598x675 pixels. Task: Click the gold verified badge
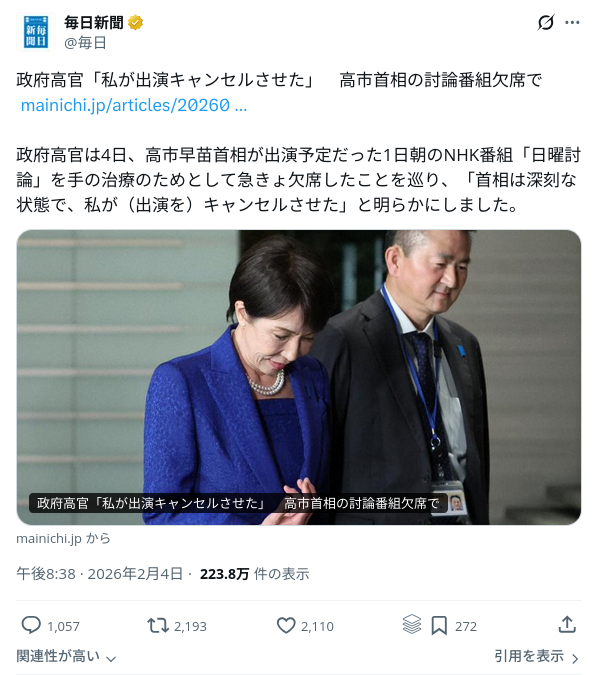click(136, 22)
